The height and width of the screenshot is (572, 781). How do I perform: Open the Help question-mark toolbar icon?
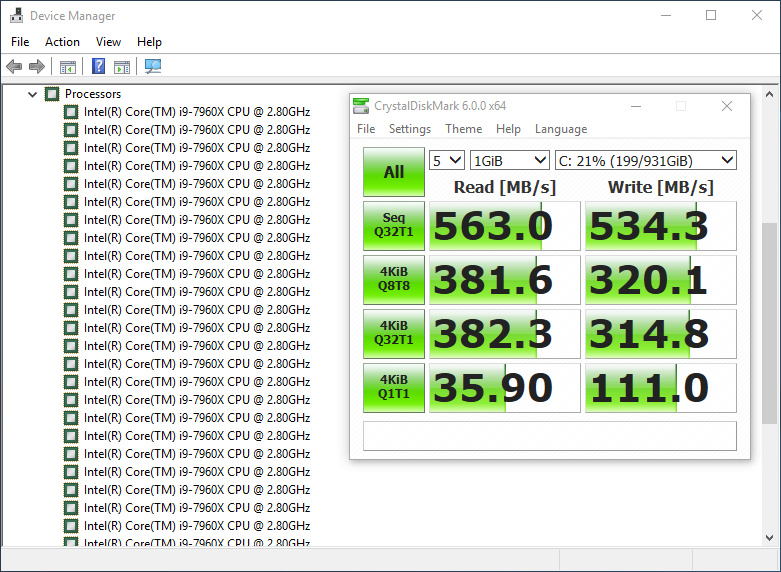click(99, 66)
